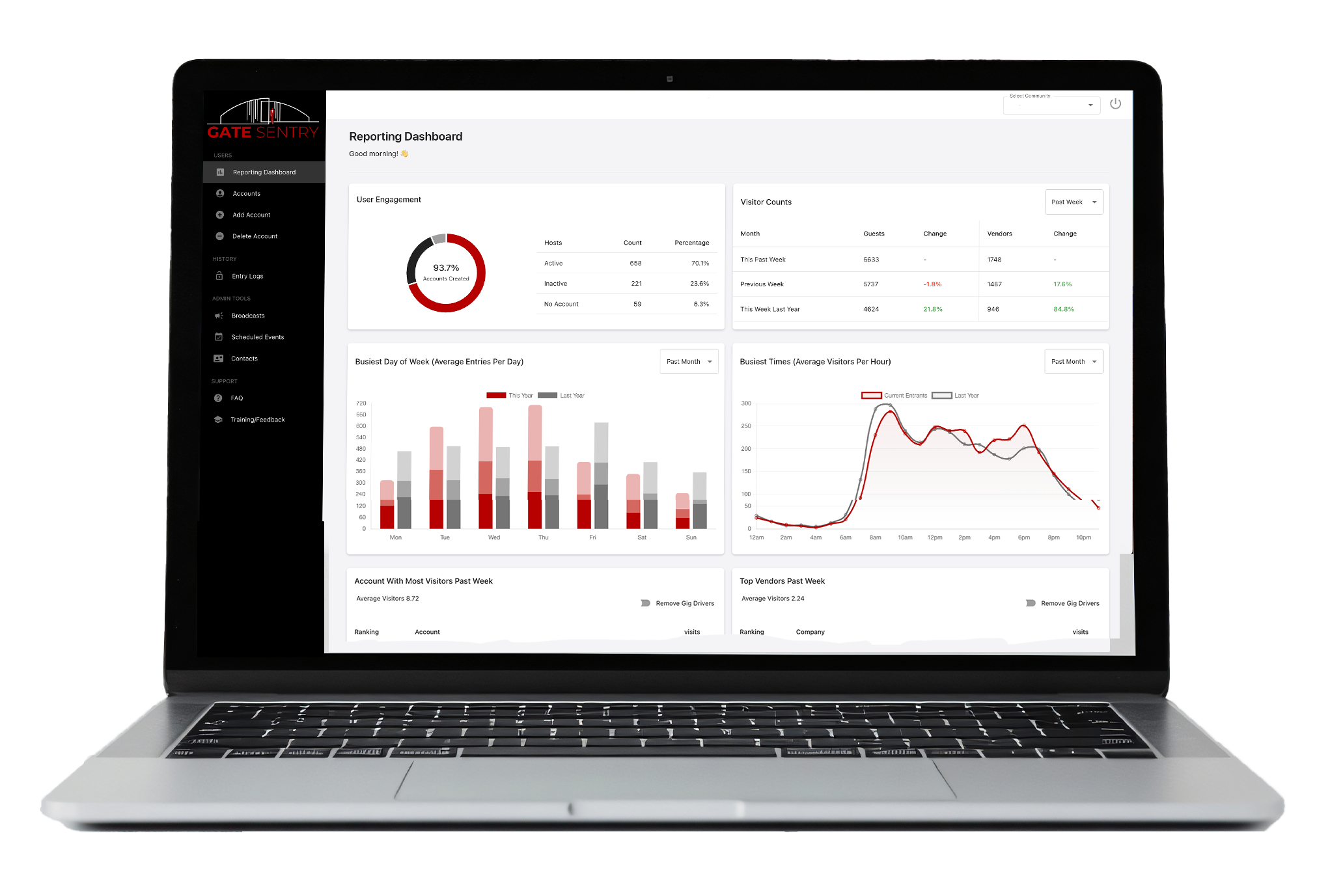Click the Entry Logs history icon
The image size is (1330, 896).
click(x=220, y=275)
